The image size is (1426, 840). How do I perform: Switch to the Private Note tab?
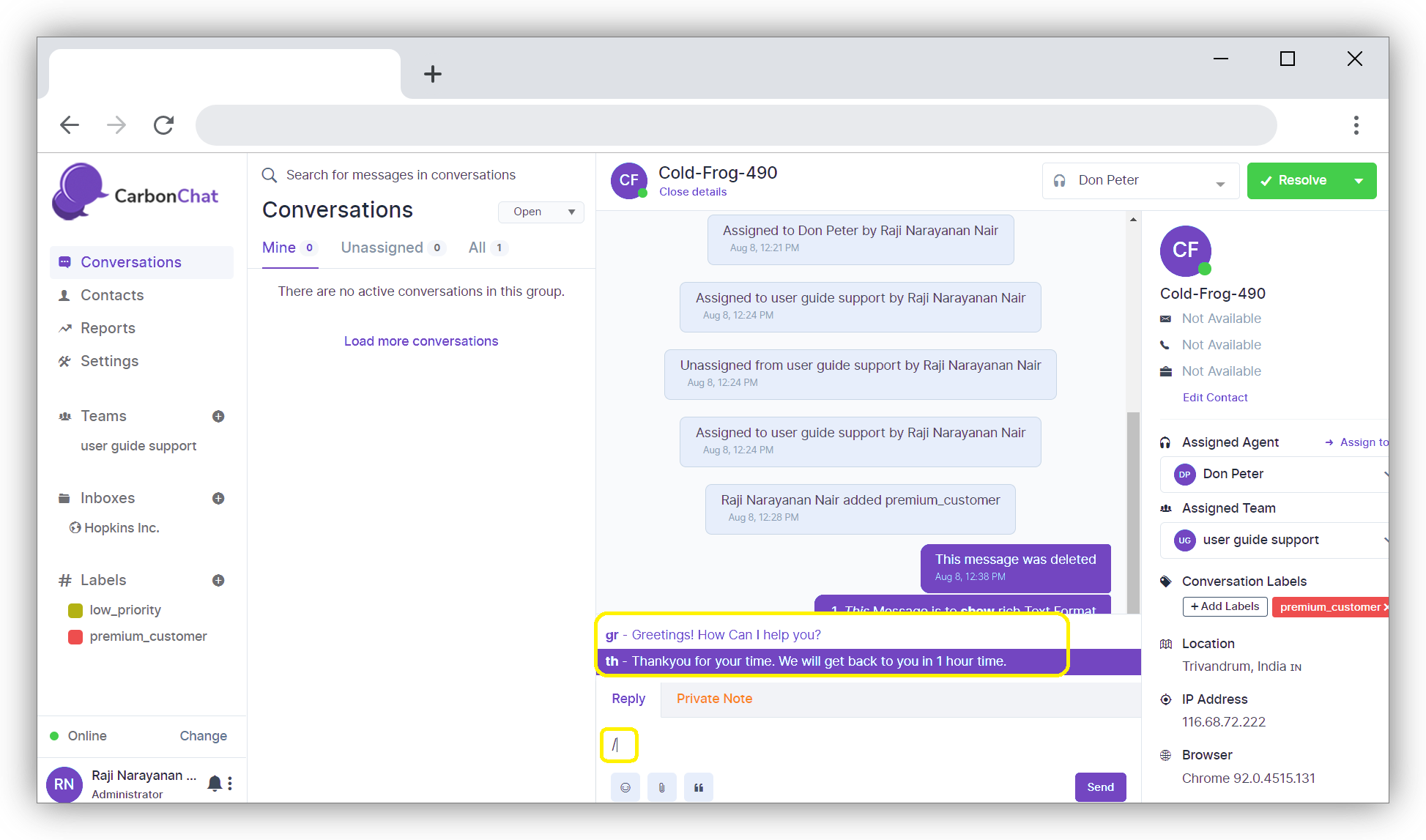714,699
